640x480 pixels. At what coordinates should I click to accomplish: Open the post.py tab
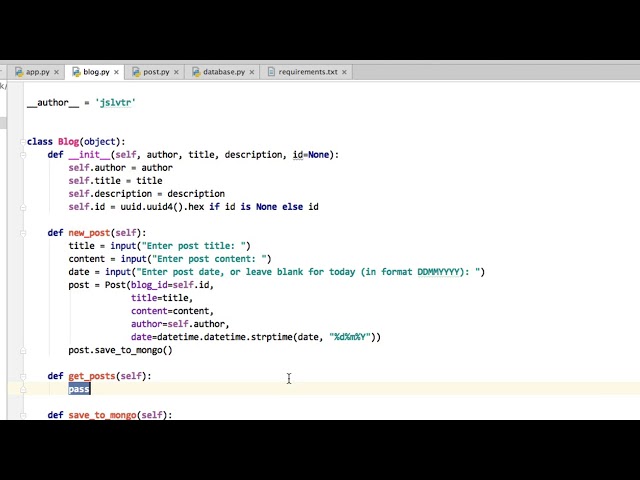[x=156, y=72]
